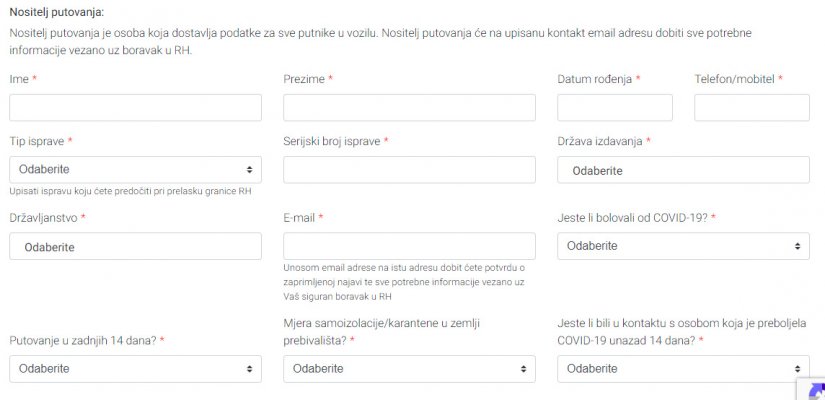Click the Prezime text field

(409, 108)
